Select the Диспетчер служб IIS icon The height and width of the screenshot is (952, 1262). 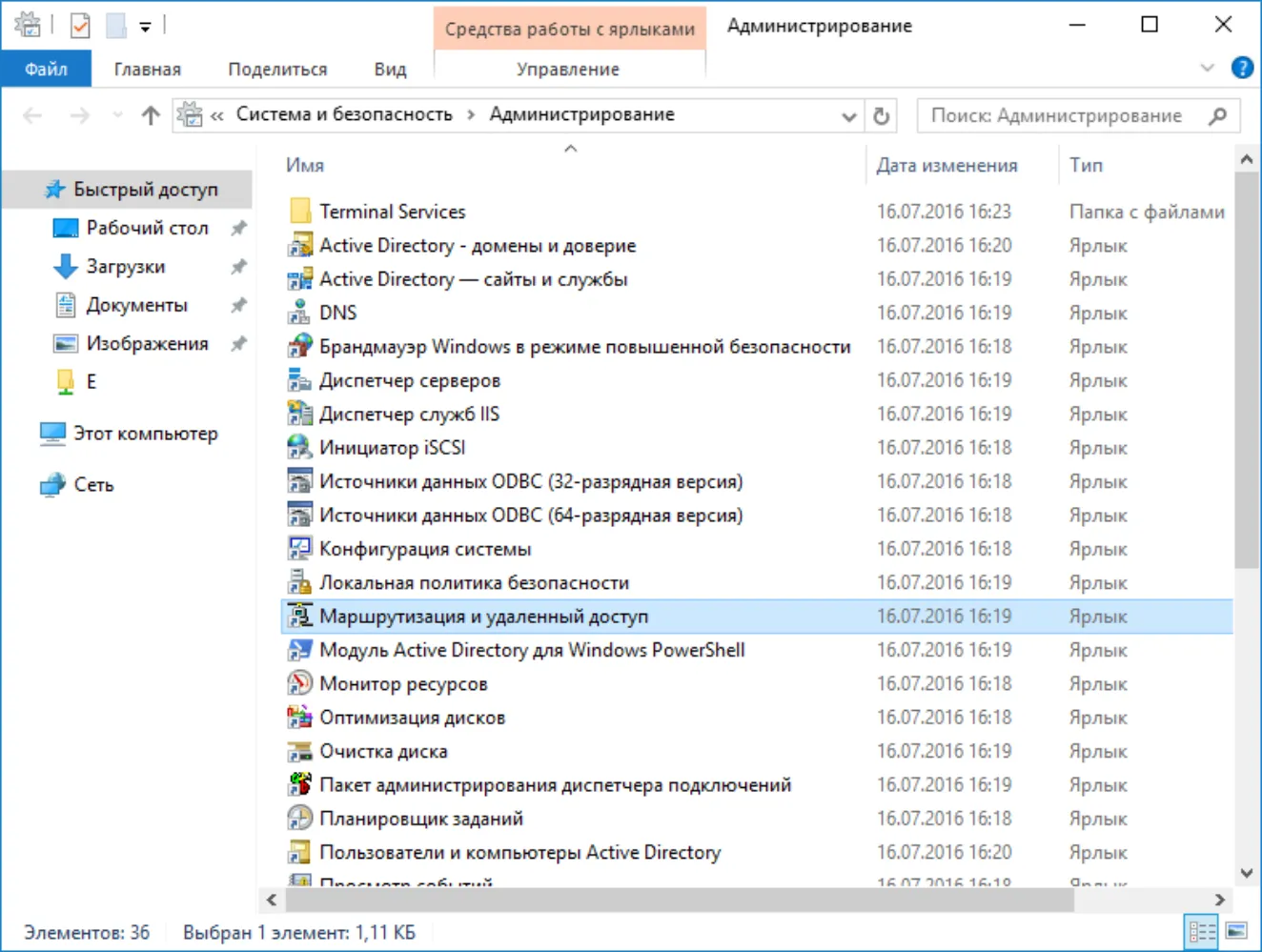[x=299, y=414]
